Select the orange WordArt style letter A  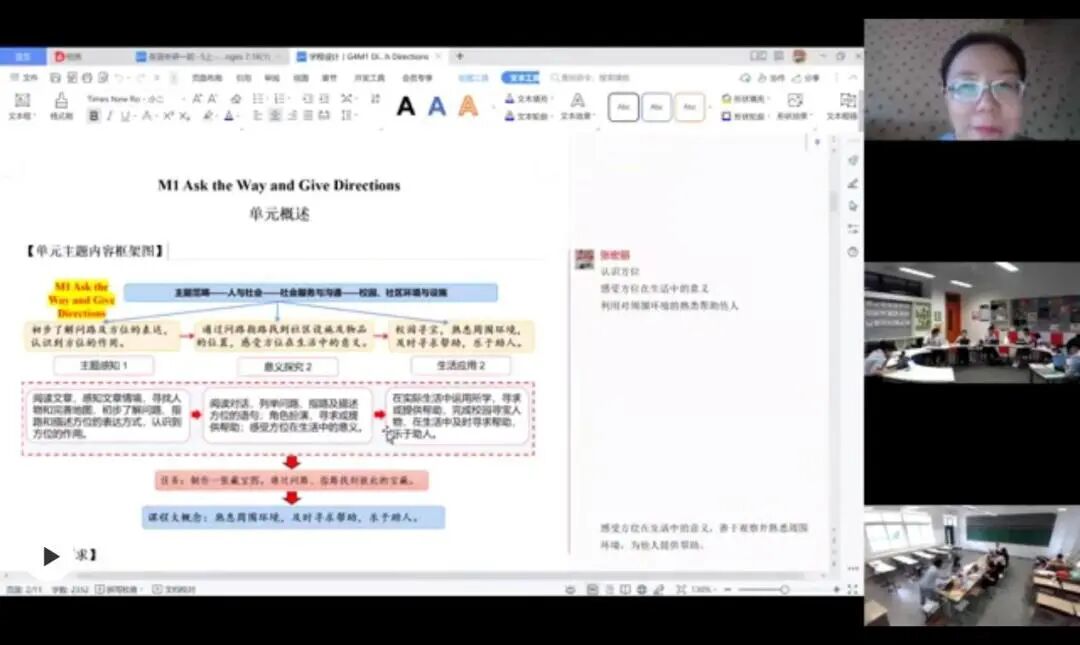pos(468,106)
